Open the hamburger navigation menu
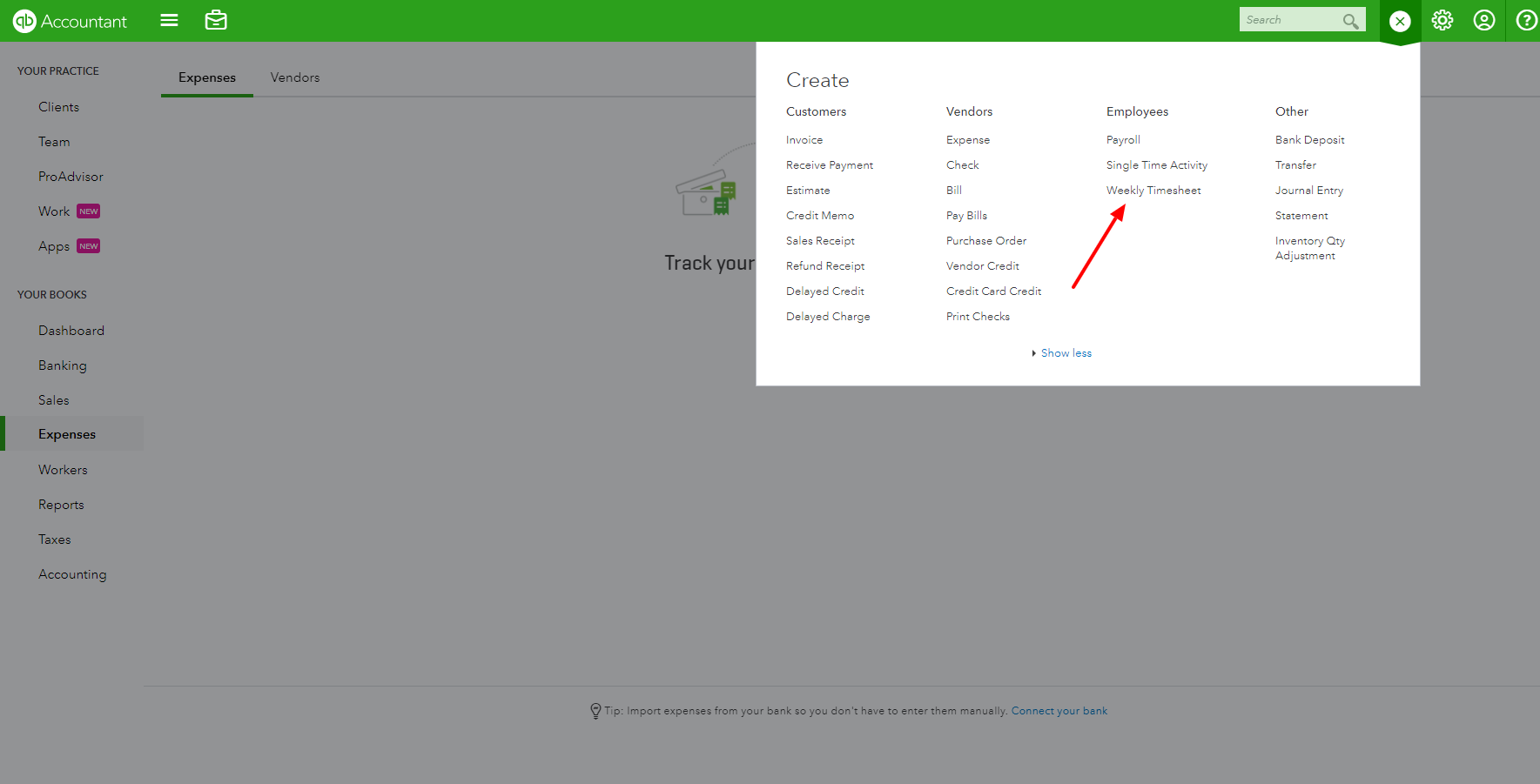The width and height of the screenshot is (1540, 784). click(x=168, y=20)
